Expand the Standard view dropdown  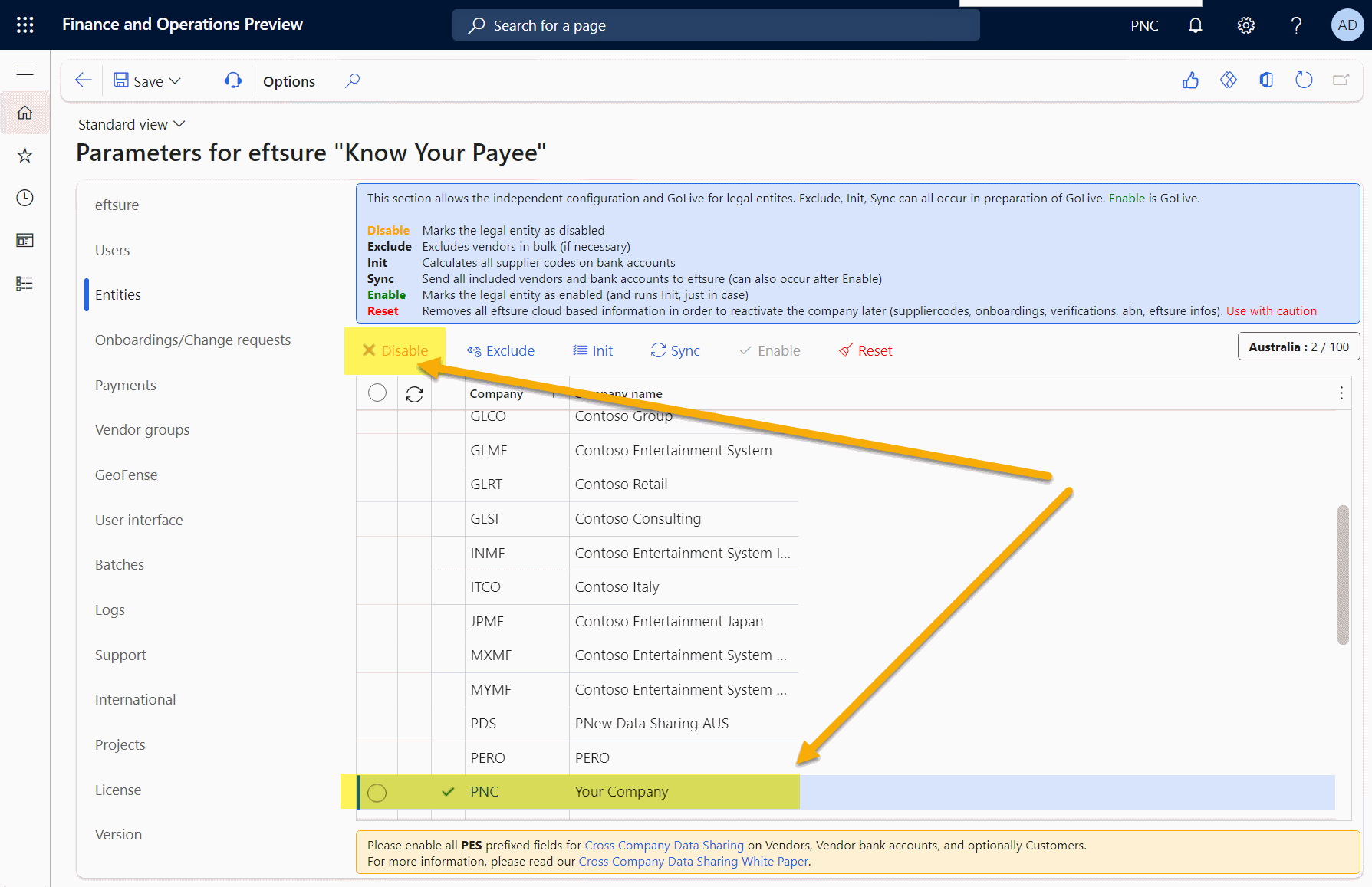[132, 124]
